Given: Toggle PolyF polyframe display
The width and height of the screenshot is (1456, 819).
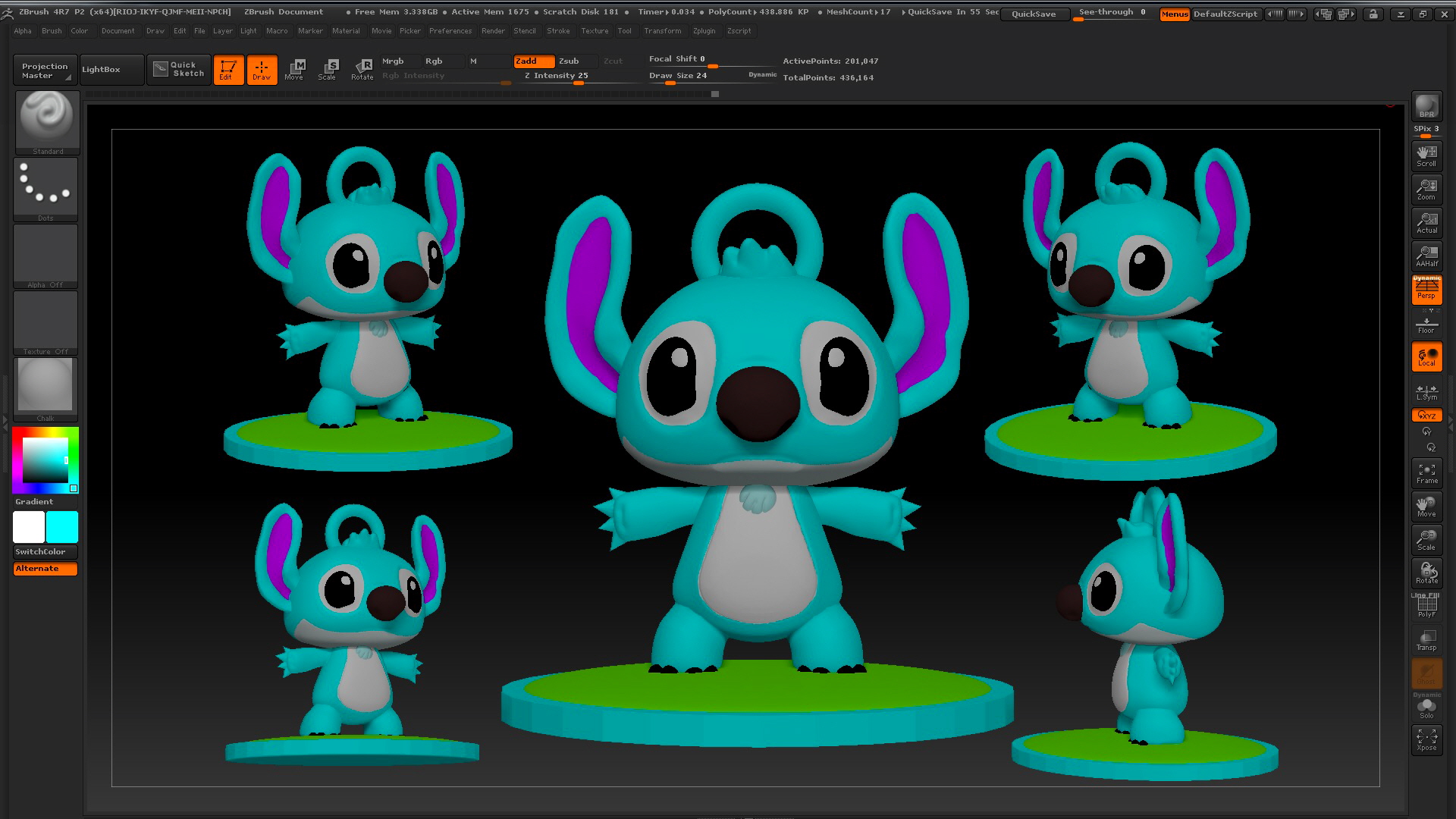Looking at the screenshot, I should (1426, 607).
